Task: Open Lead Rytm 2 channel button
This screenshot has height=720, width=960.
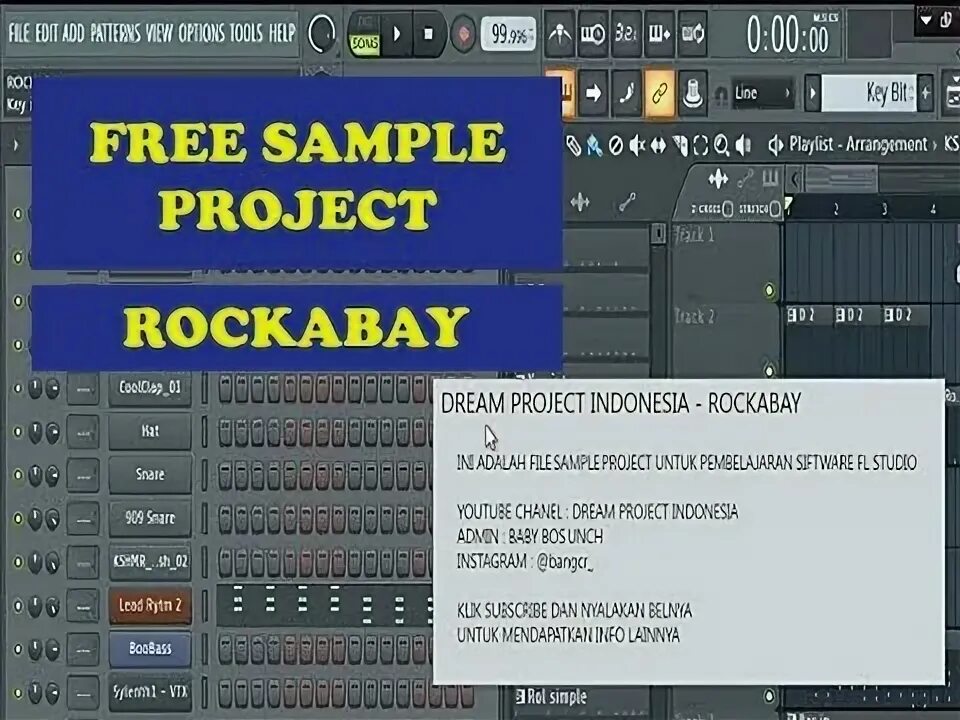Action: (150, 606)
